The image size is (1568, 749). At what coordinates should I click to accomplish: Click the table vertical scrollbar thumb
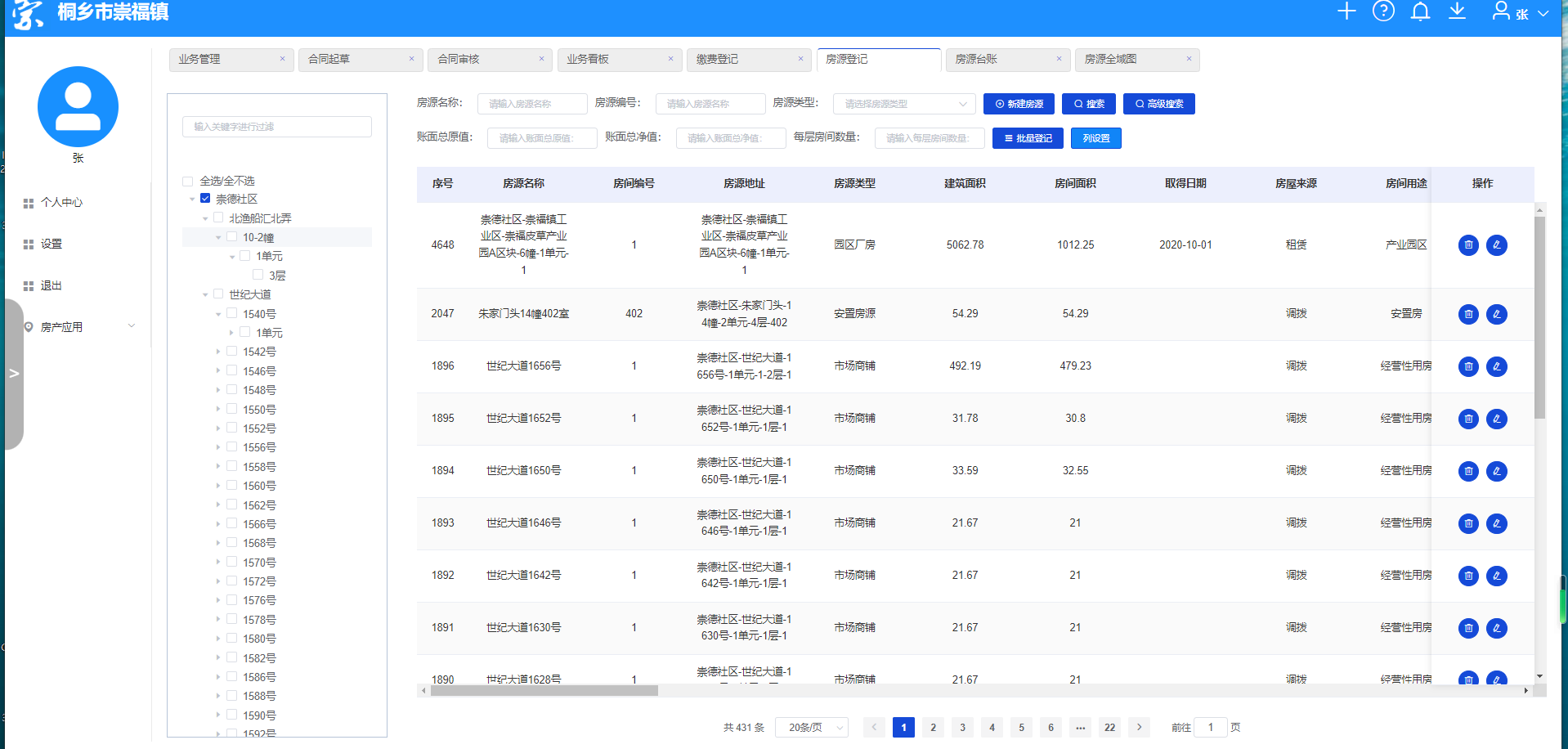click(x=1539, y=317)
